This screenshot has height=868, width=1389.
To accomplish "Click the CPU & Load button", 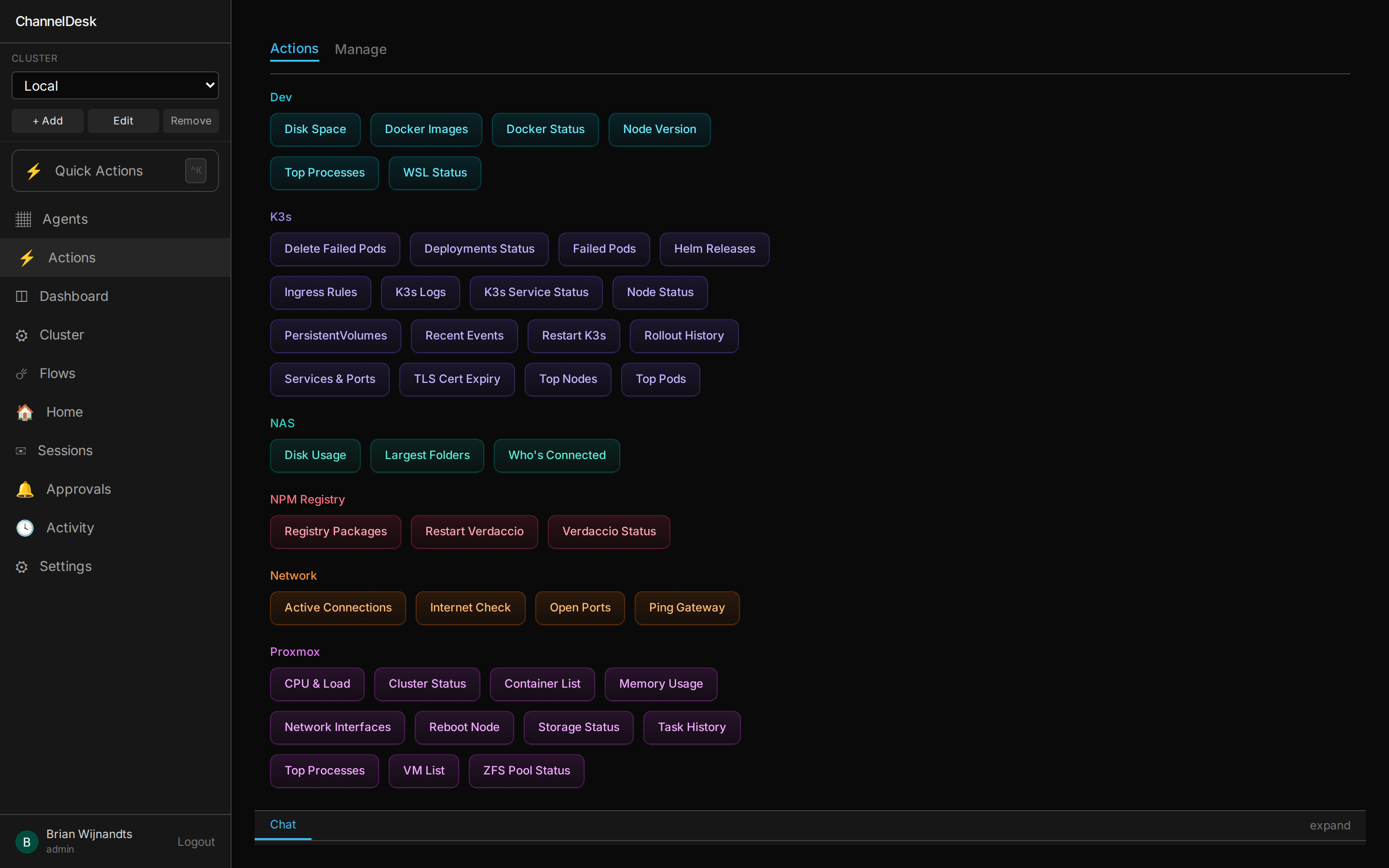I will pos(317,684).
